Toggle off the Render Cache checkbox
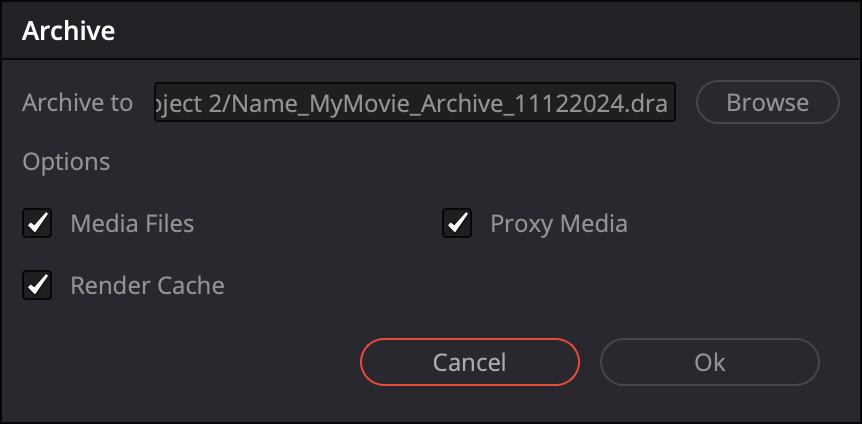This screenshot has width=862, height=424. 37,286
